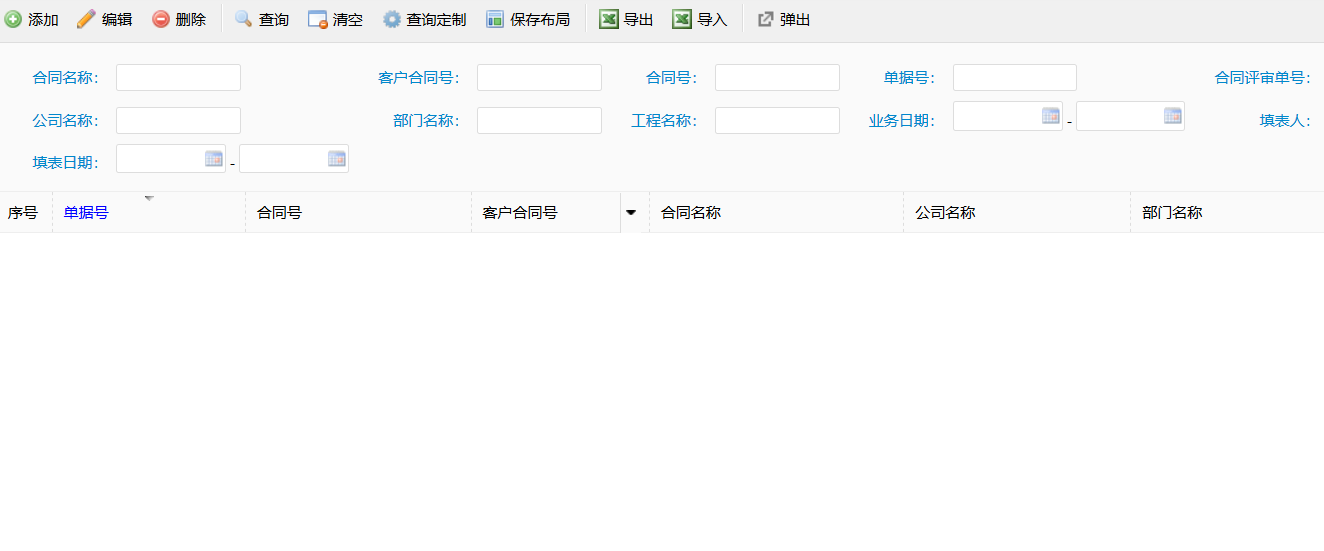The width and height of the screenshot is (1324, 551).
Task: Focus the 部门名称 input field
Action: pyautogui.click(x=539, y=120)
